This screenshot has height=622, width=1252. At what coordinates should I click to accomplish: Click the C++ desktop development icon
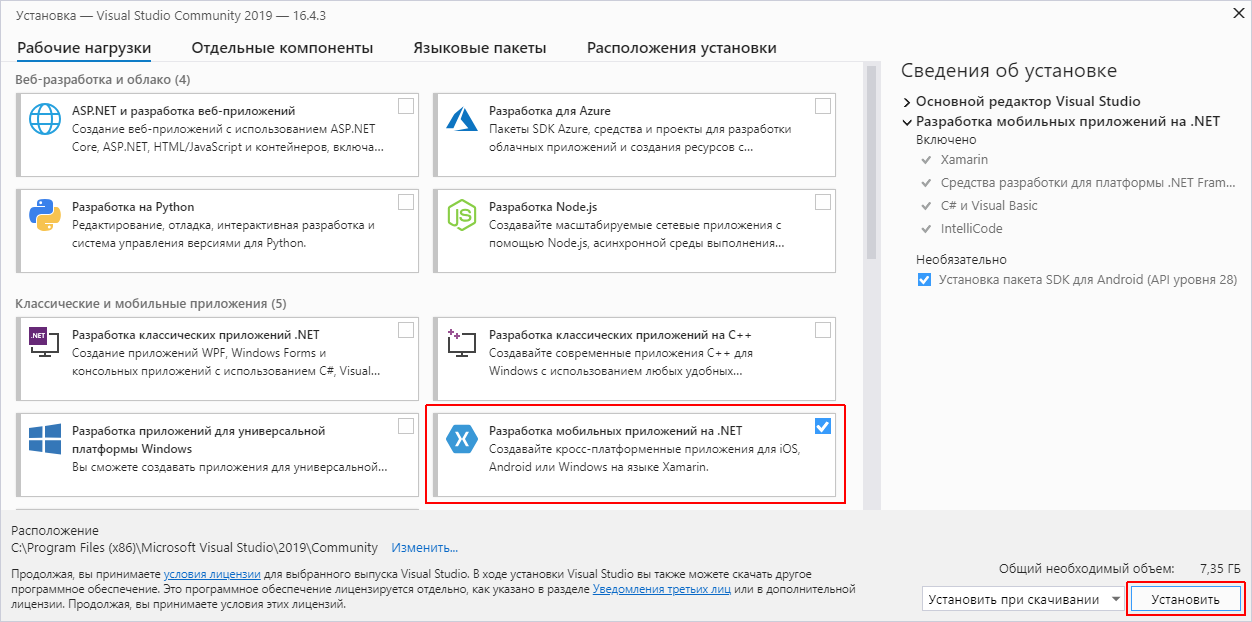(461, 343)
